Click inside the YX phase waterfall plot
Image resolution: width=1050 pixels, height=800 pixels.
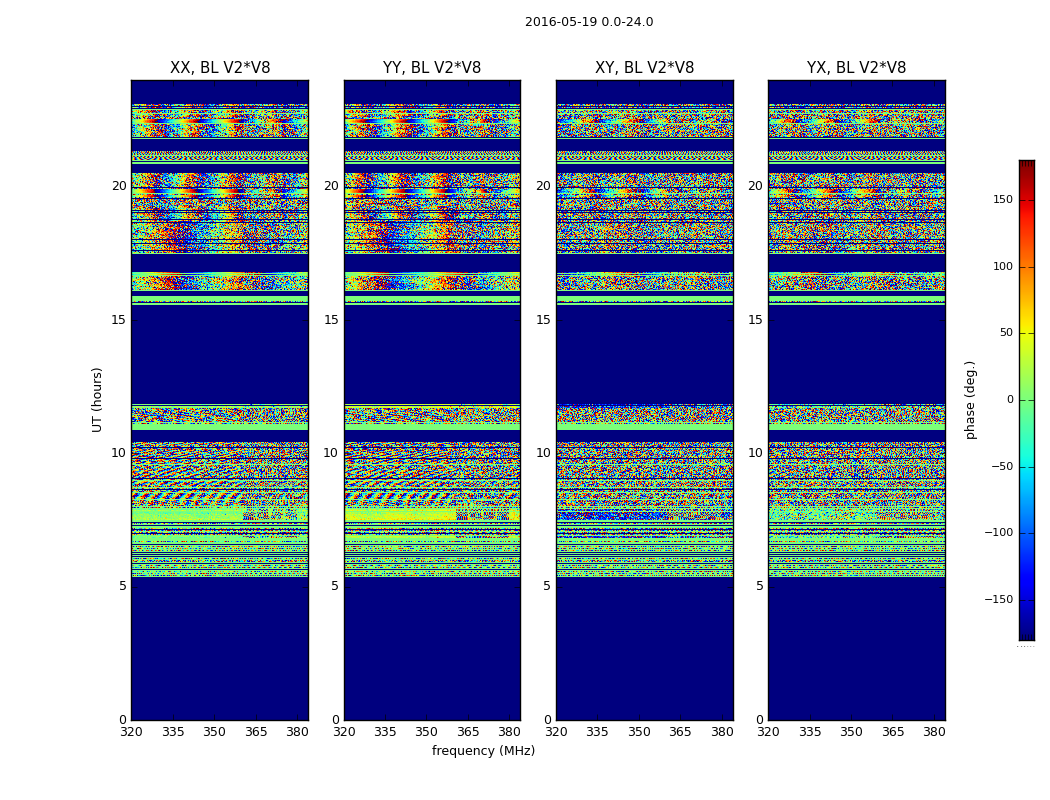[856, 400]
